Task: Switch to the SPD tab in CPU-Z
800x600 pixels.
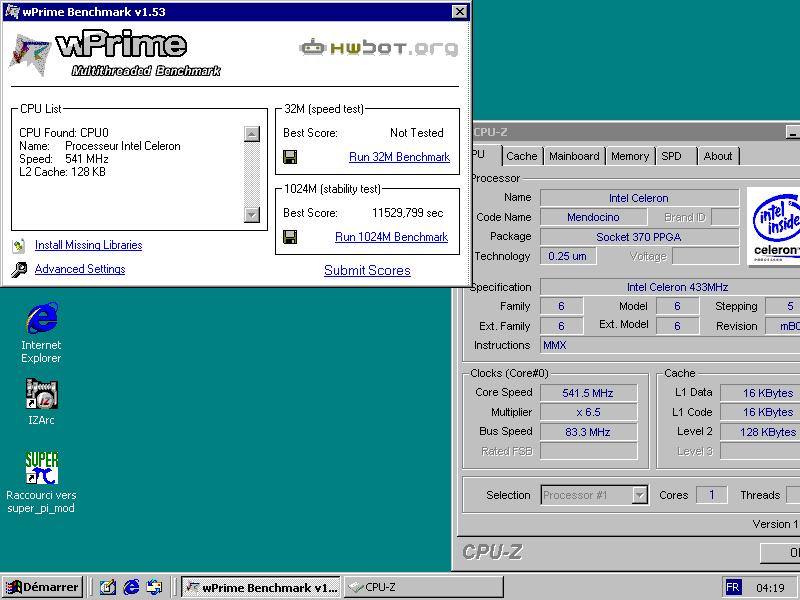Action: (671, 156)
